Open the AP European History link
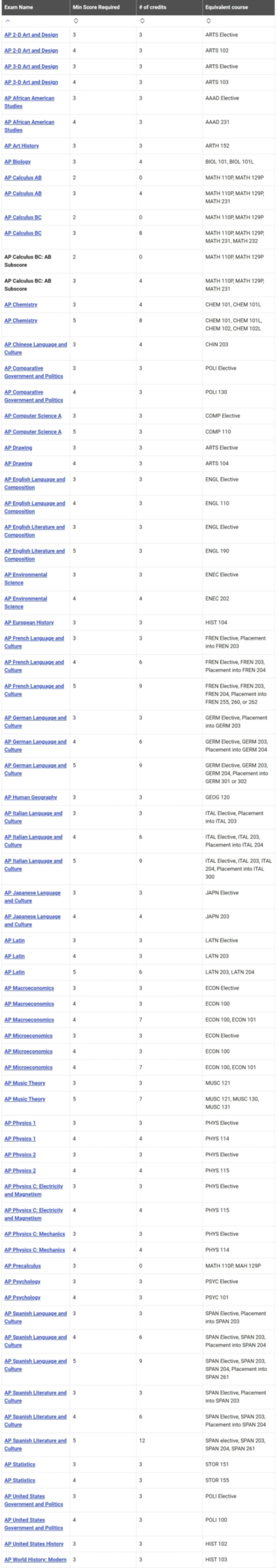Image resolution: width=277 pixels, height=1568 pixels. pos(29,622)
